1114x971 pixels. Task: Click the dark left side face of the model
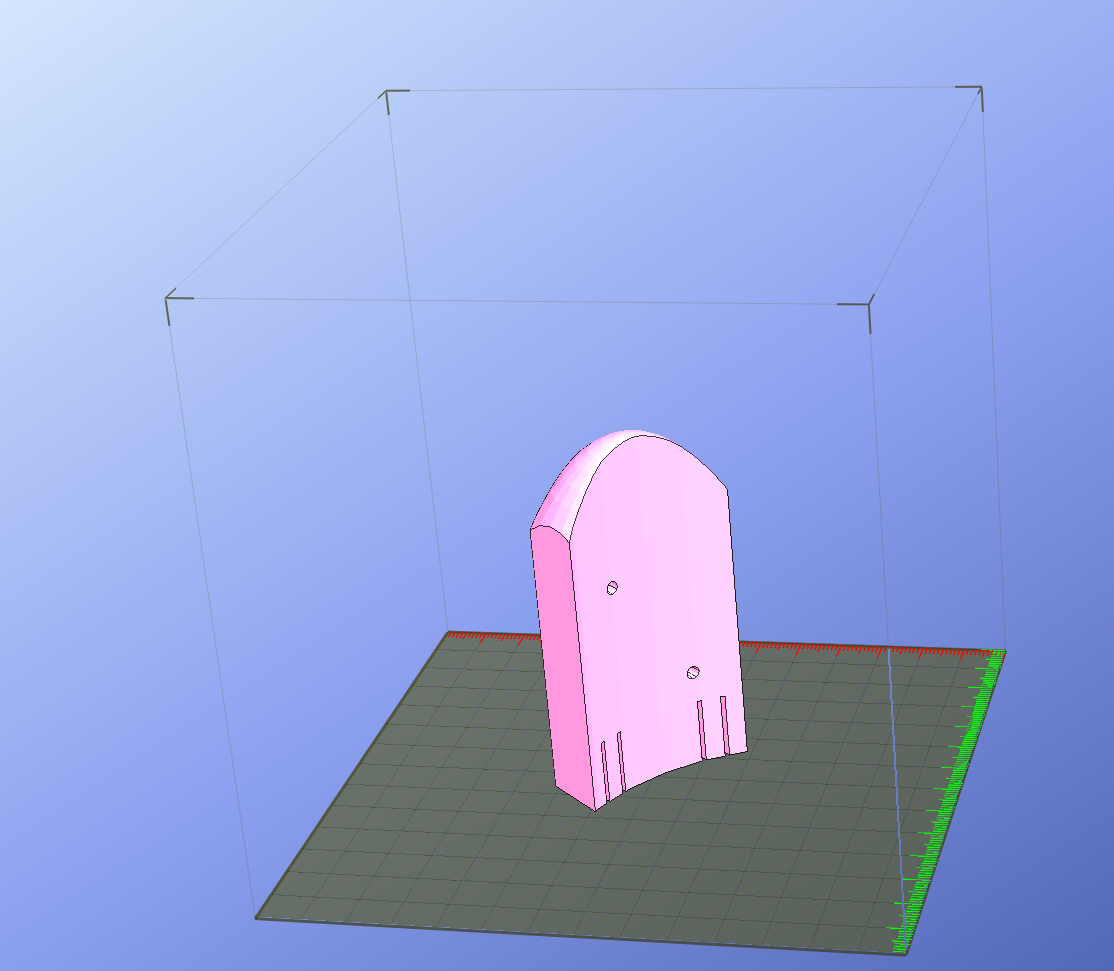tap(561, 668)
